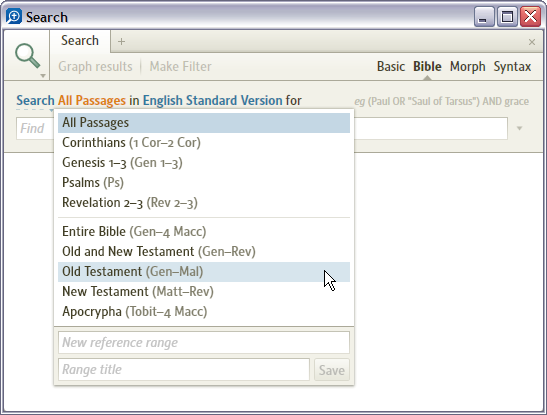Open the dropdown arrow under the magnifying glass
This screenshot has height=415, width=547.
click(43, 76)
